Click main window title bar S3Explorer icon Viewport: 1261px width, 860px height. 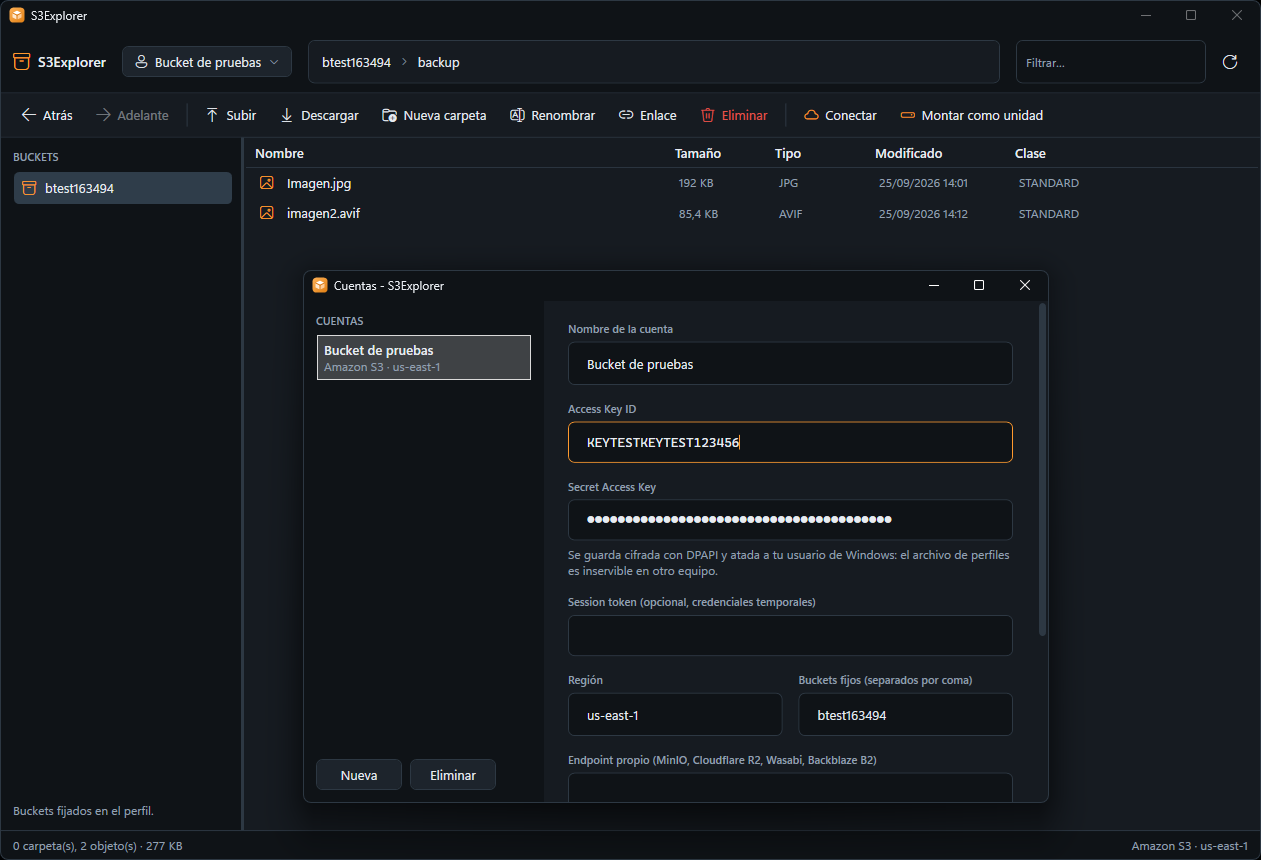point(17,15)
